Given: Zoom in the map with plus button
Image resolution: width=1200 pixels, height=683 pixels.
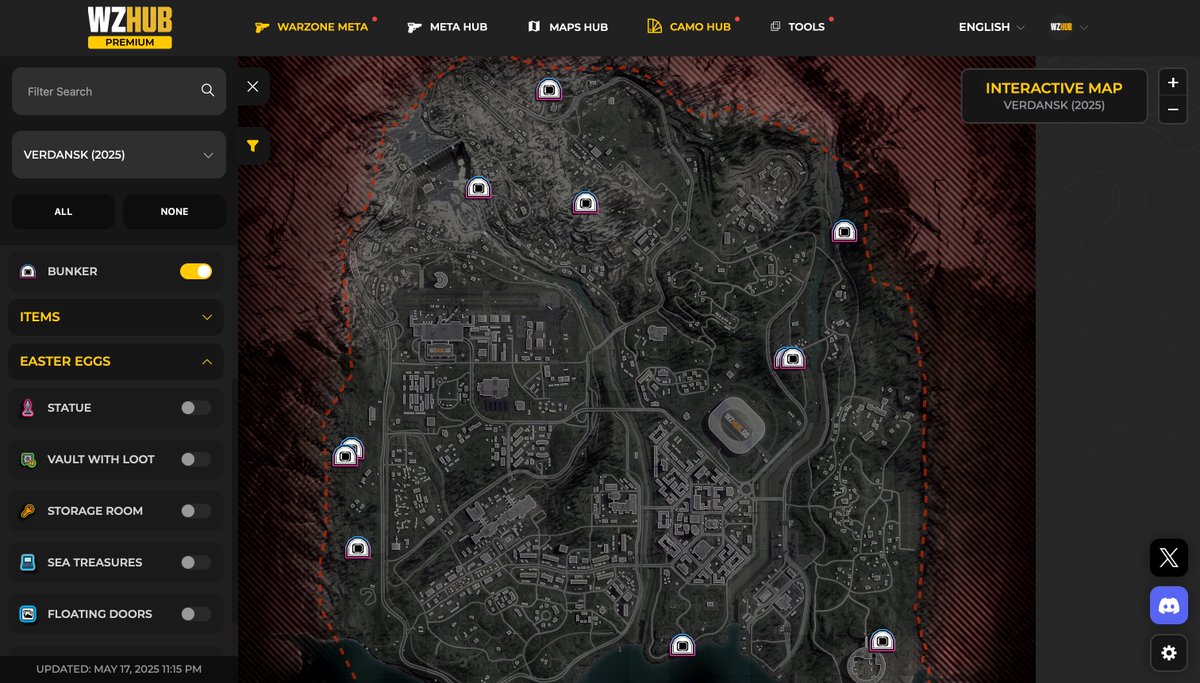Looking at the screenshot, I should click(1173, 83).
